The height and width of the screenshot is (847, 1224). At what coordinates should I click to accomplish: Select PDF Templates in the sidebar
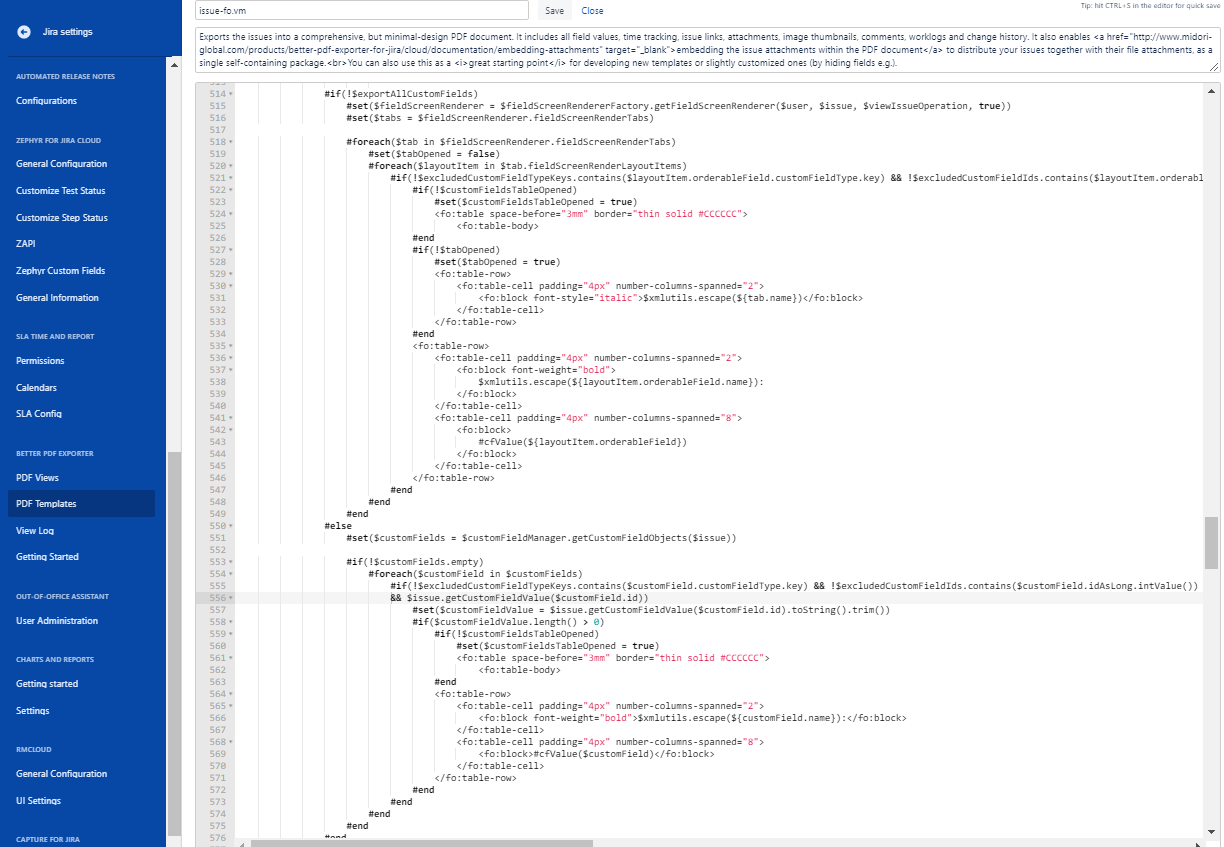coord(81,504)
